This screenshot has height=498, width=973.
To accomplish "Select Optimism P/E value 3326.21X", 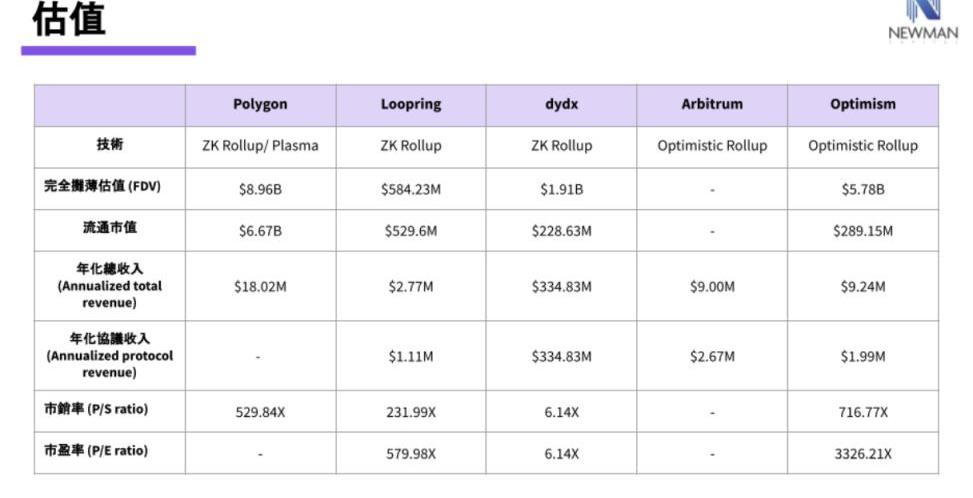I will pos(862,453).
